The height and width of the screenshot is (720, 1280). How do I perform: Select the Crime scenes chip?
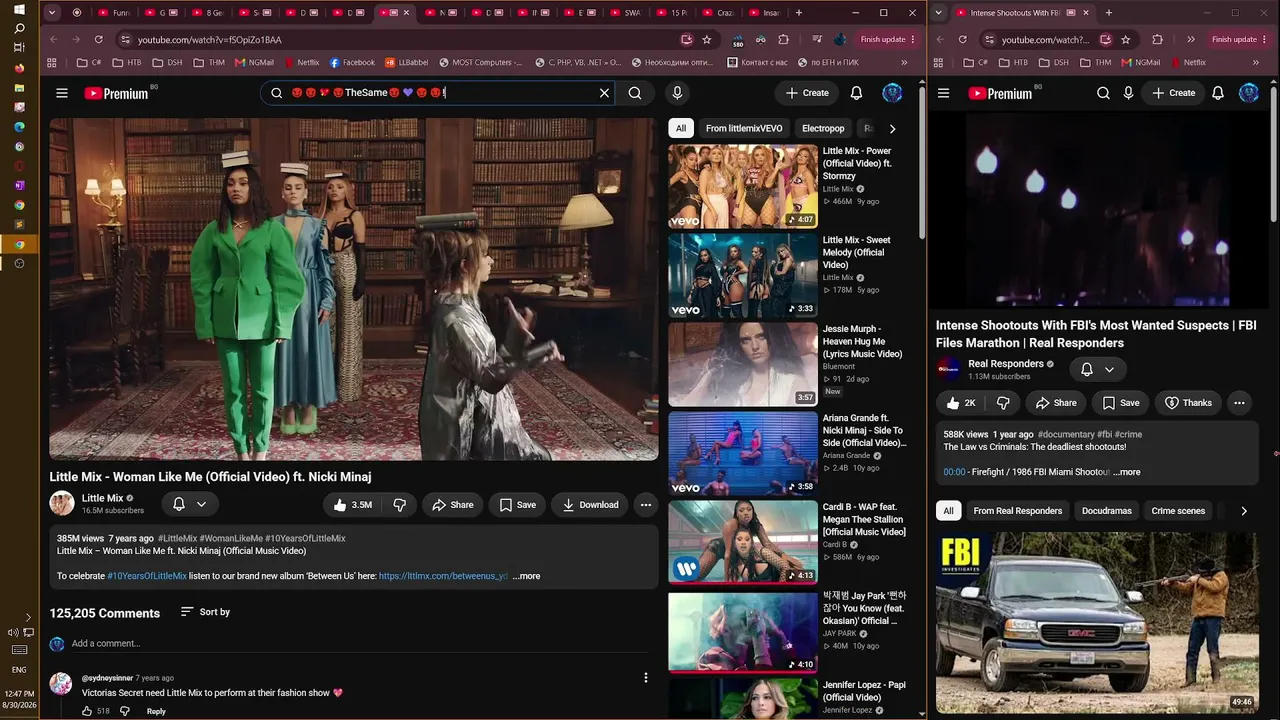click(1178, 511)
